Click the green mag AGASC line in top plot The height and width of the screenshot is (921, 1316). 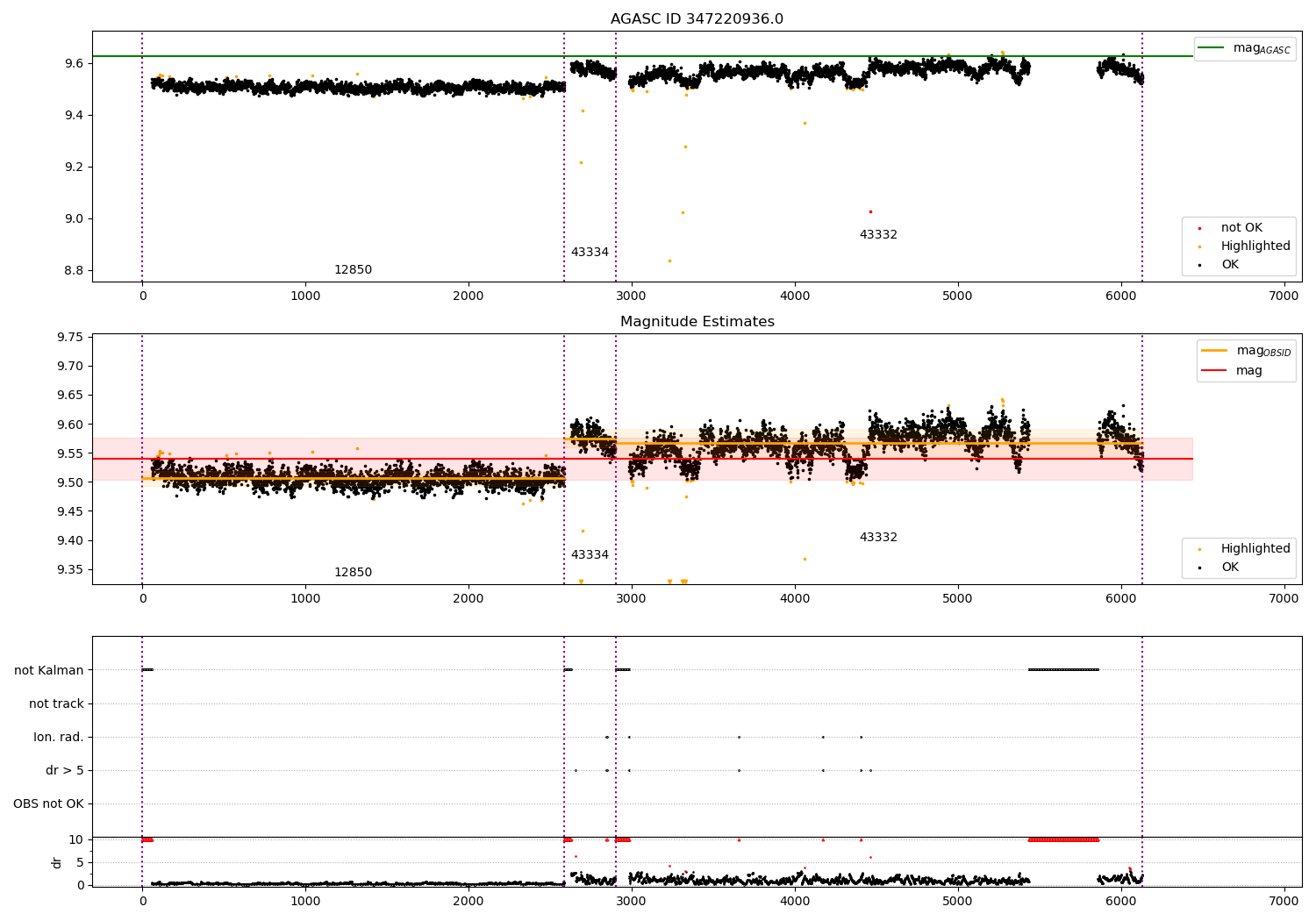tap(642, 56)
